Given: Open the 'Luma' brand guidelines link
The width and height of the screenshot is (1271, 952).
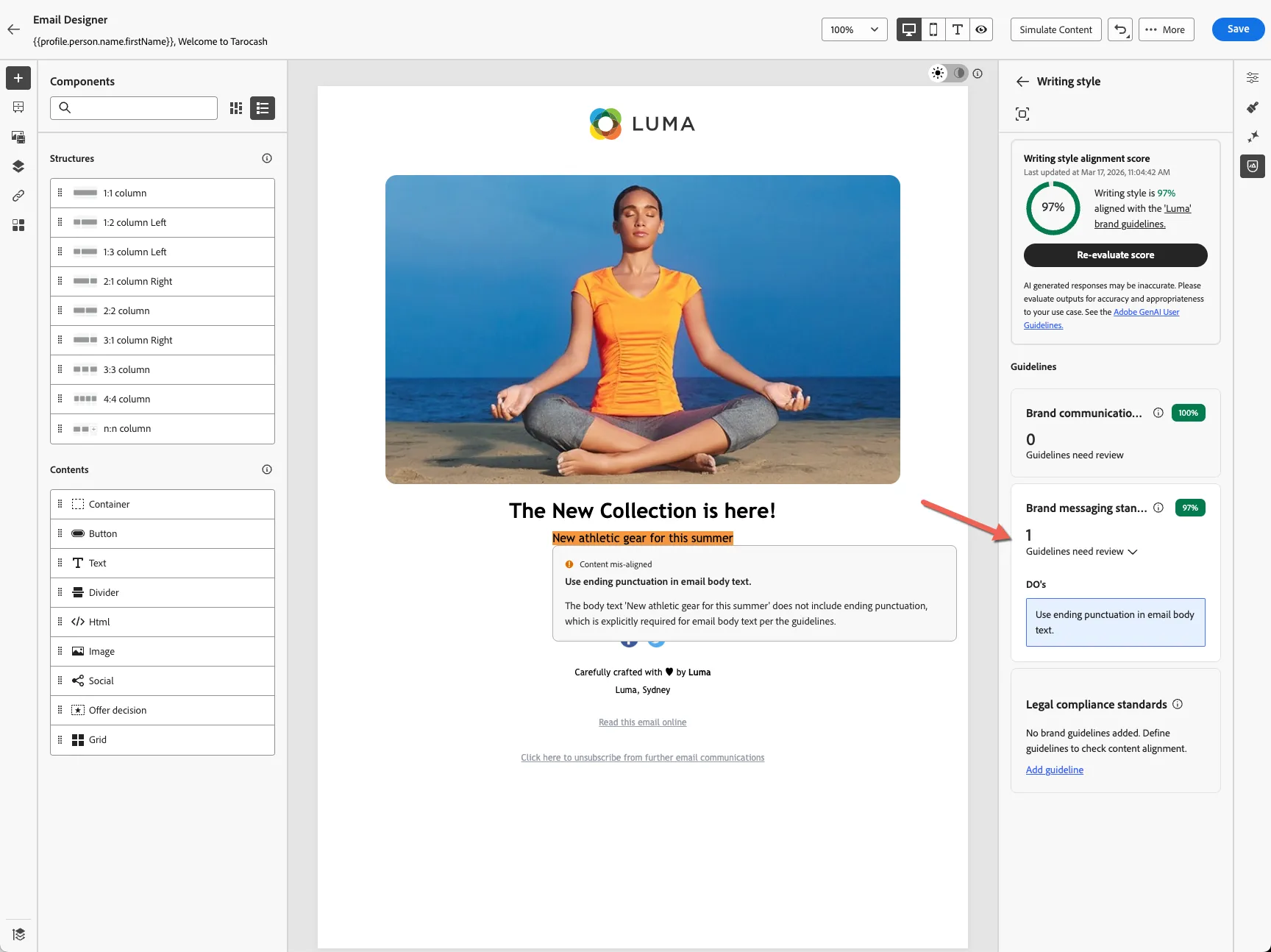Looking at the screenshot, I should [1142, 216].
